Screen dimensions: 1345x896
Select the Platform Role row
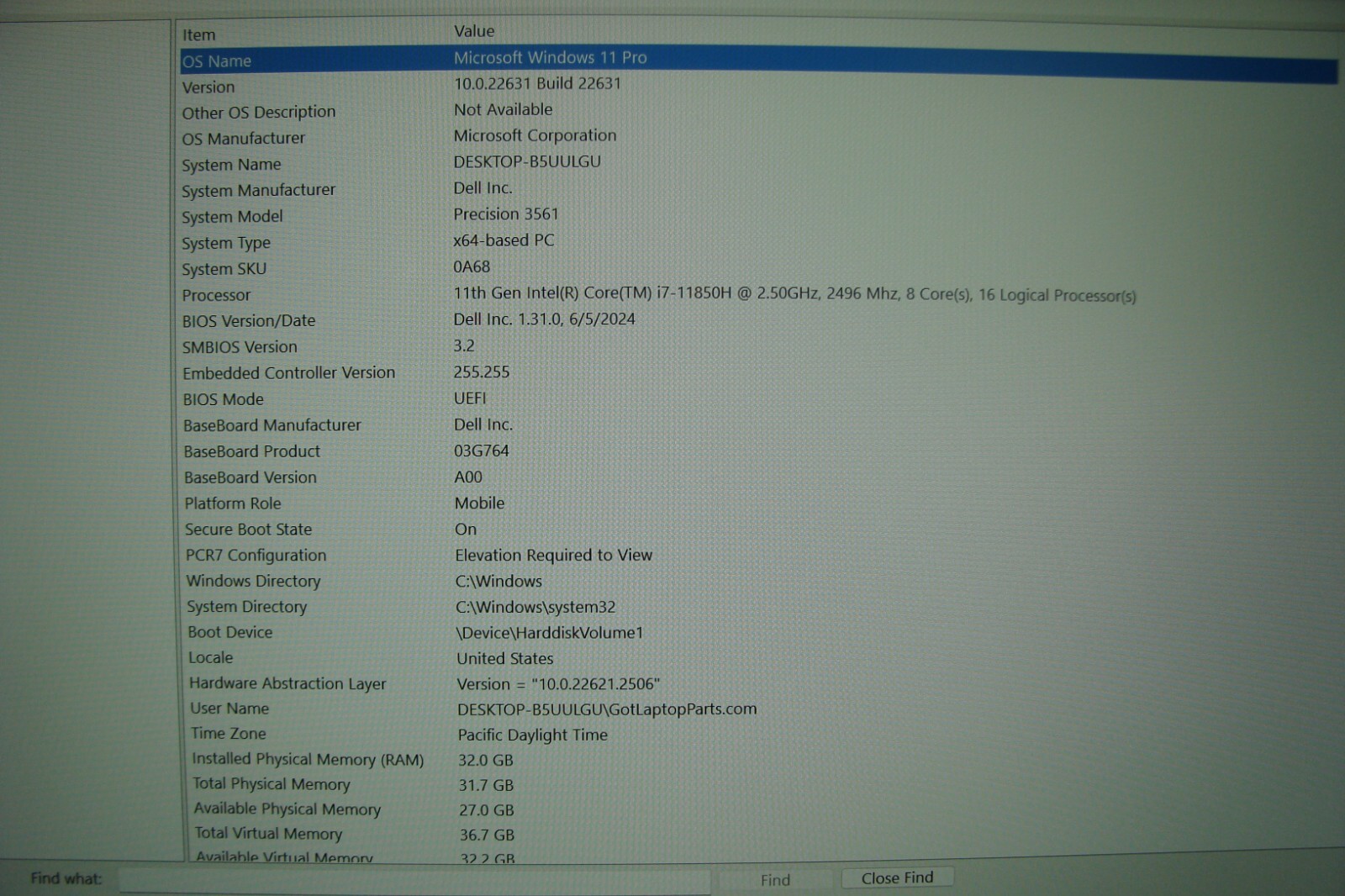pos(233,503)
